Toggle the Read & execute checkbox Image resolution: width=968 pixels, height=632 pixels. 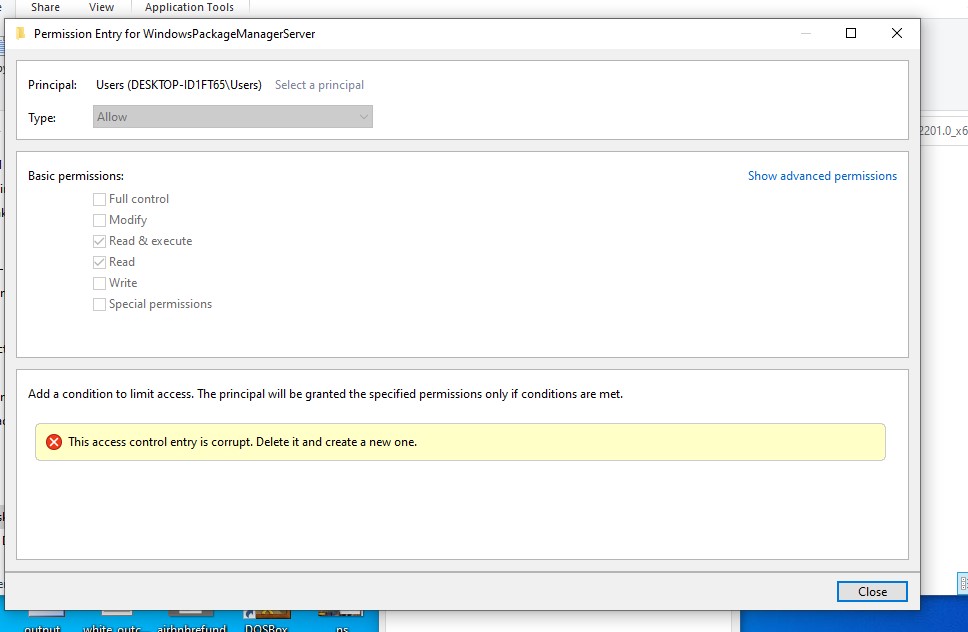pos(99,241)
